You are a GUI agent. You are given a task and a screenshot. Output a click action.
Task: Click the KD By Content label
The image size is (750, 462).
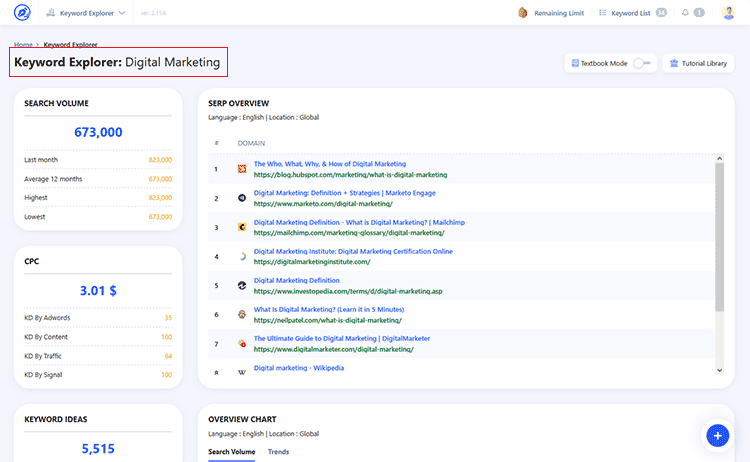pyautogui.click(x=46, y=337)
